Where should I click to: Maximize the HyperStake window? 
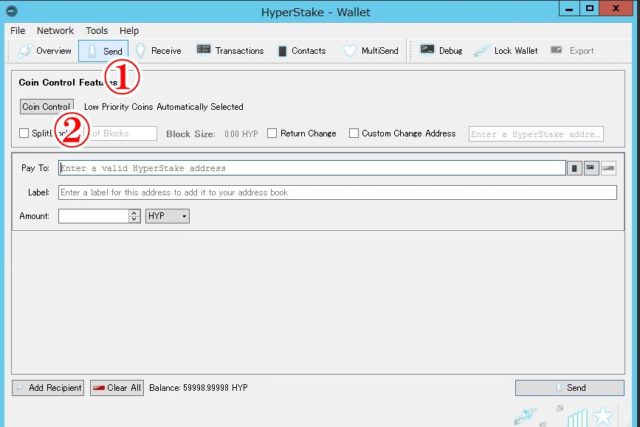[x=589, y=8]
